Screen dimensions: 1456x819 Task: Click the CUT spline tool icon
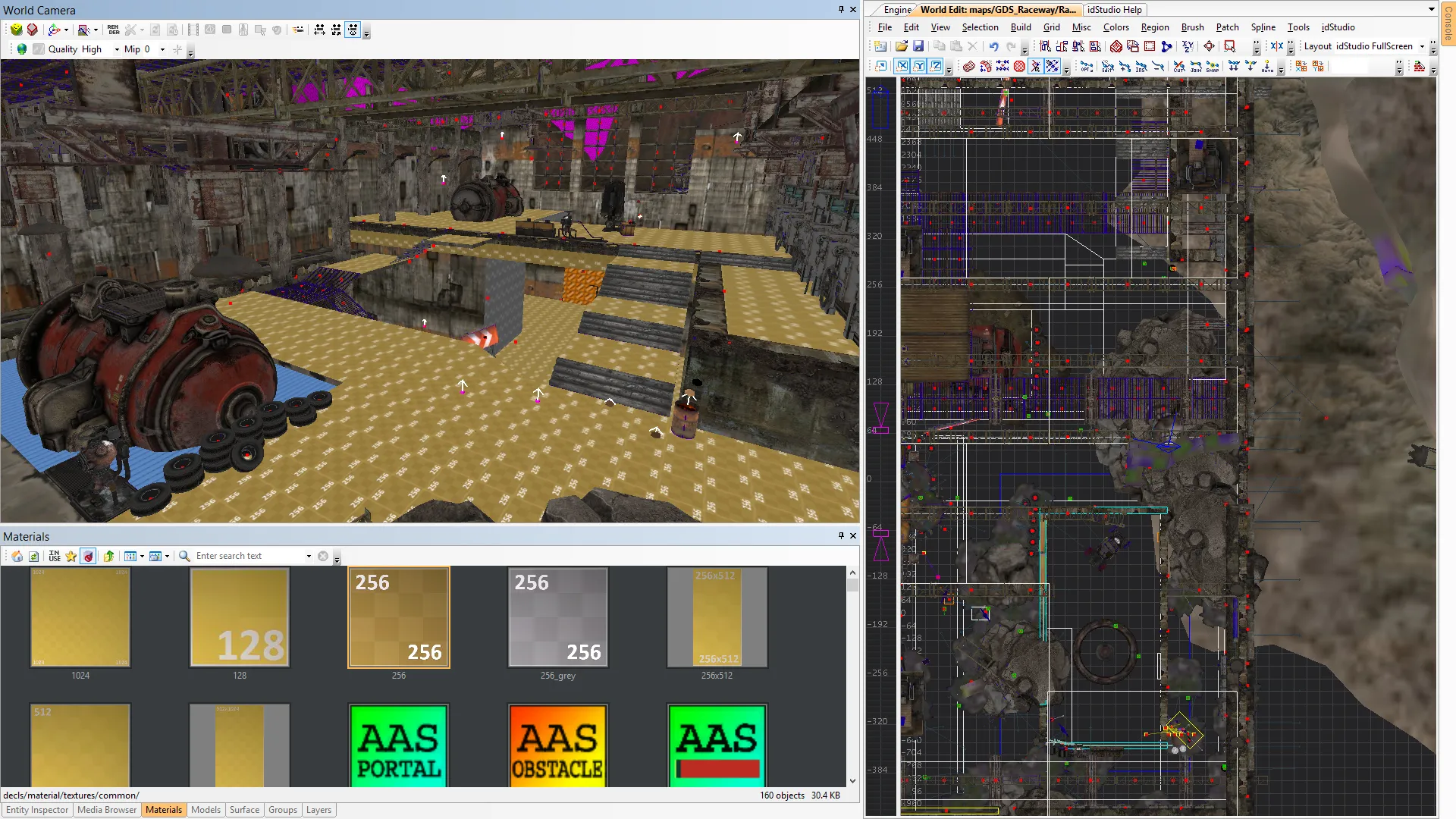click(x=1179, y=67)
